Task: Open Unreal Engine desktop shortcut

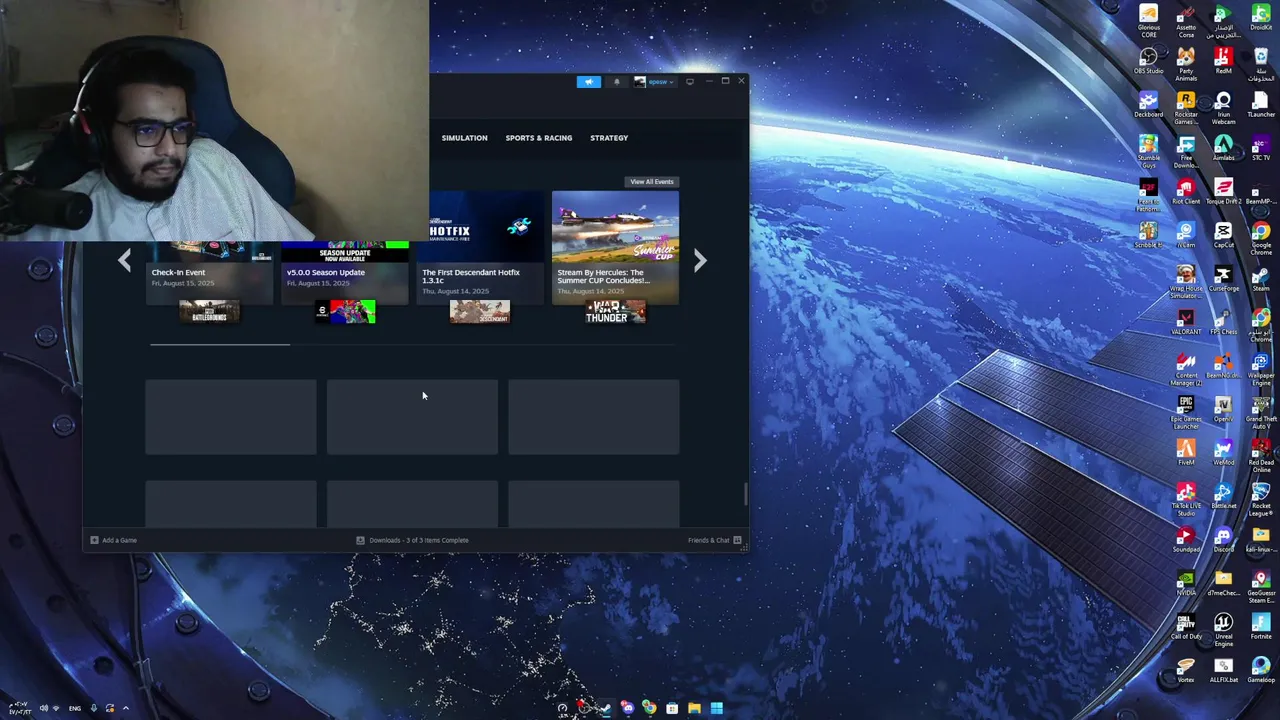Action: 1223,629
